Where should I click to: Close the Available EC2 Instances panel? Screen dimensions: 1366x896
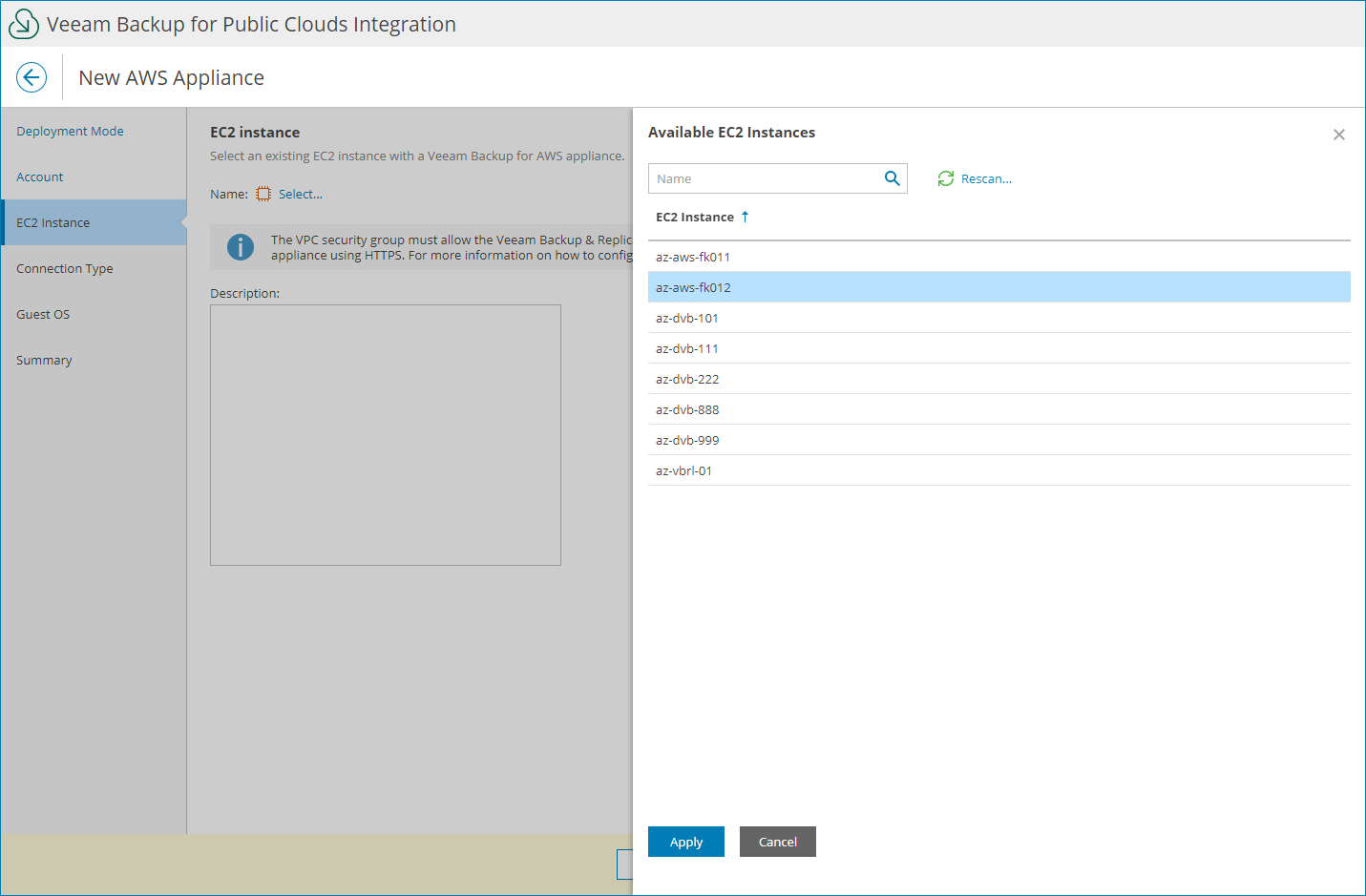pos(1338,135)
